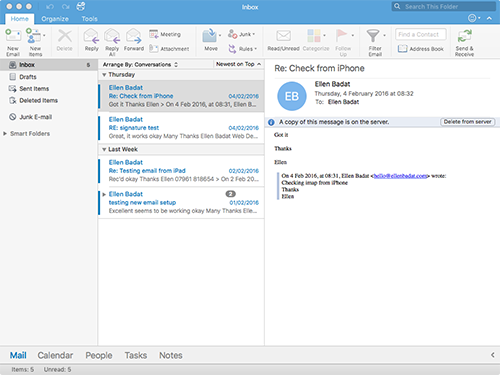This screenshot has width=500, height=375.
Task: Open the New Items dropdown arrow
Action: pyautogui.click(x=44, y=35)
